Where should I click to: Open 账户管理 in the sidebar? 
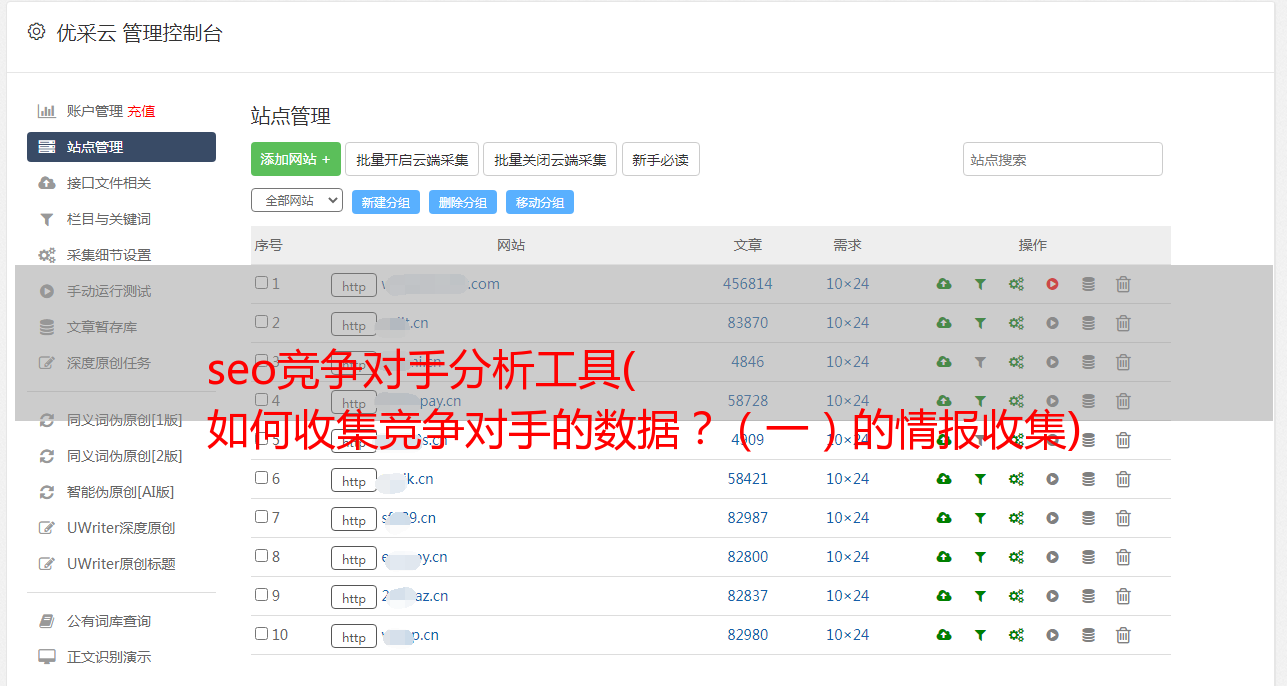[x=95, y=111]
